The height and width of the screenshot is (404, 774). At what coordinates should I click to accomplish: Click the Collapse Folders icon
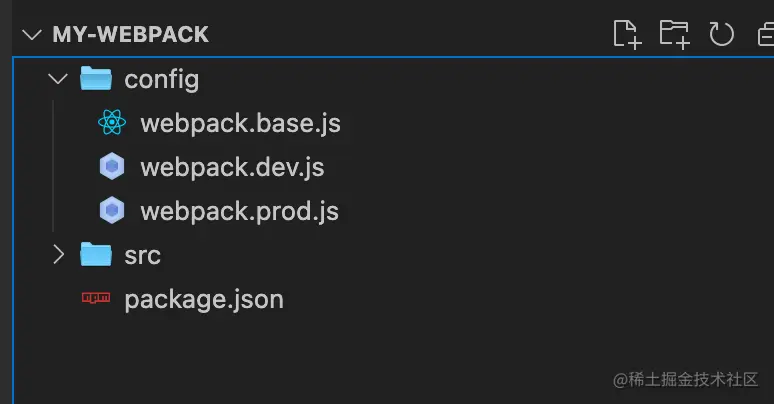tap(764, 34)
